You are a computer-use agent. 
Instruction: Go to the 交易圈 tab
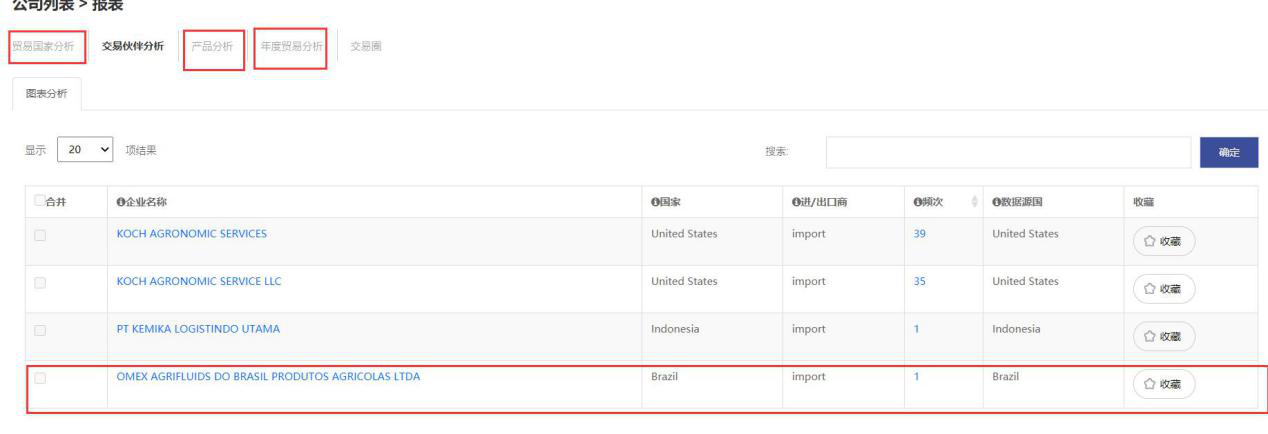point(365,46)
